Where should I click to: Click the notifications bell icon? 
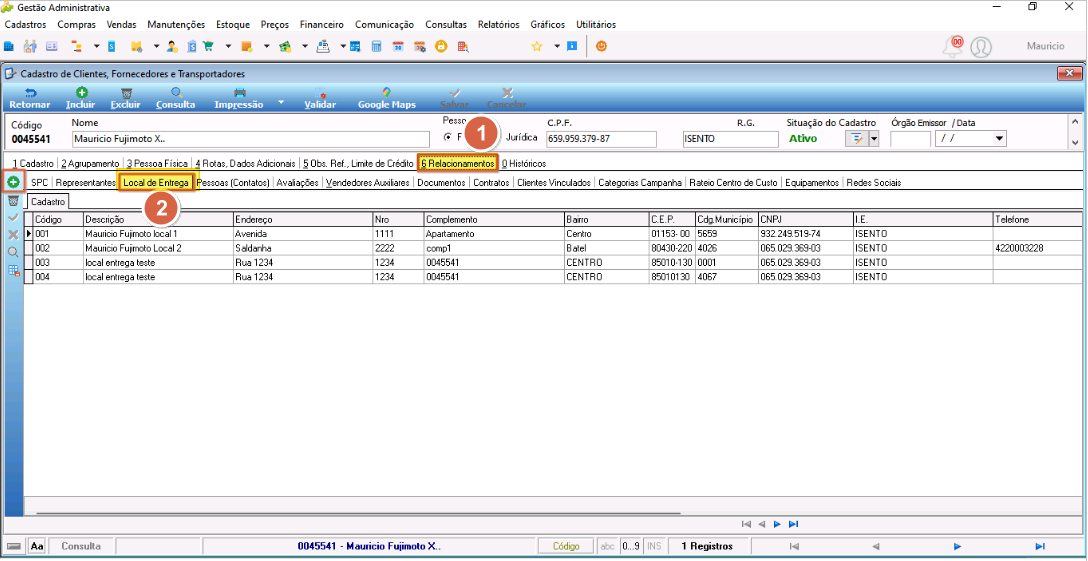click(x=952, y=47)
